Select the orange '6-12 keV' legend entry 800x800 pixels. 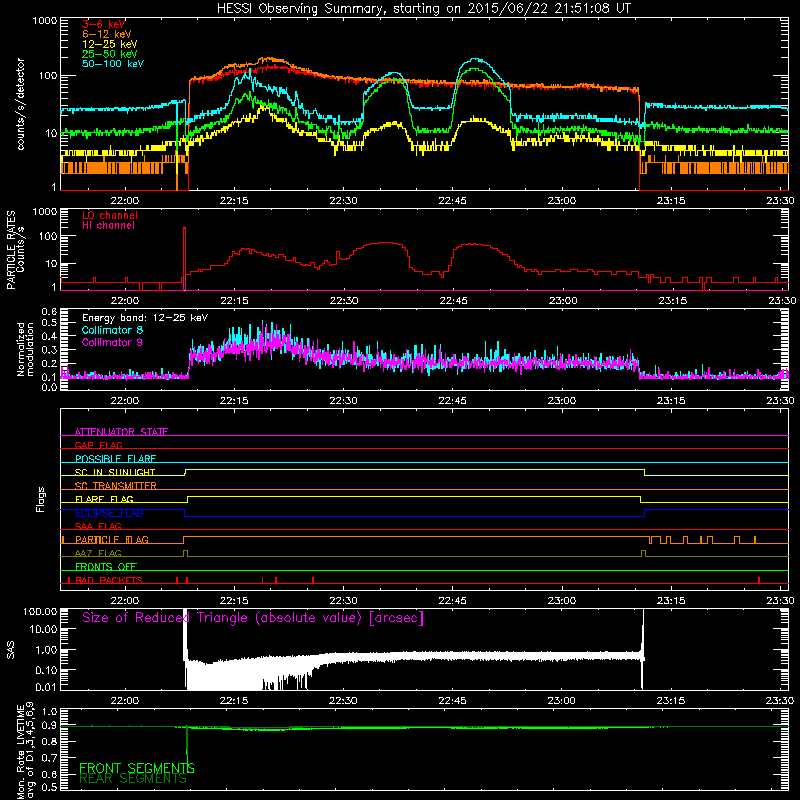coord(107,34)
